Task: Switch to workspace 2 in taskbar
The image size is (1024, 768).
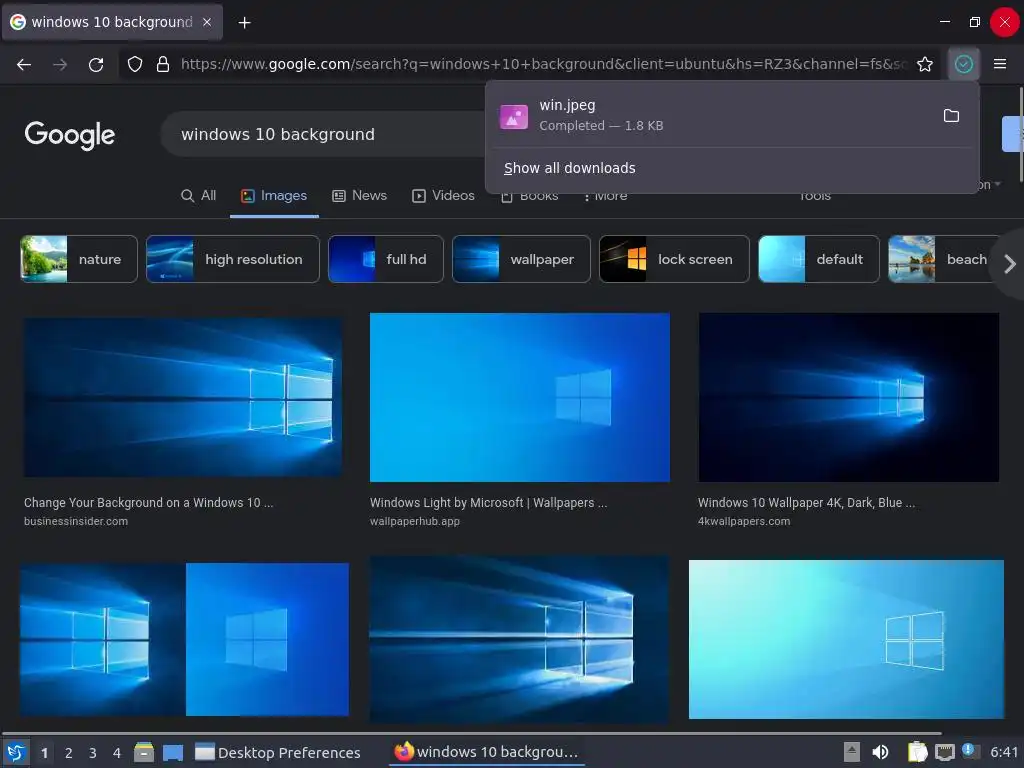Action: click(x=69, y=753)
